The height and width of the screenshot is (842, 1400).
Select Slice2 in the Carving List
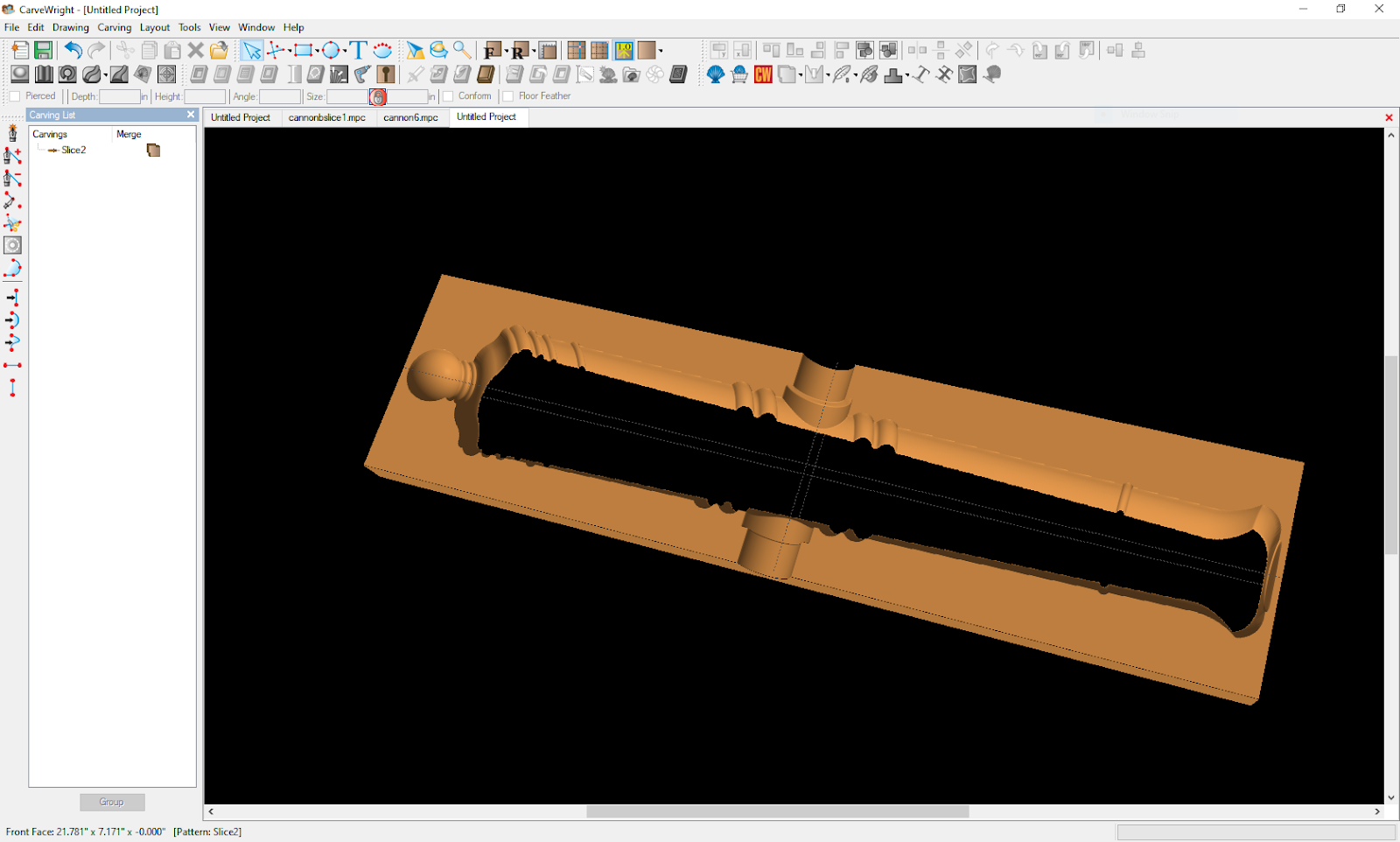[x=73, y=151]
